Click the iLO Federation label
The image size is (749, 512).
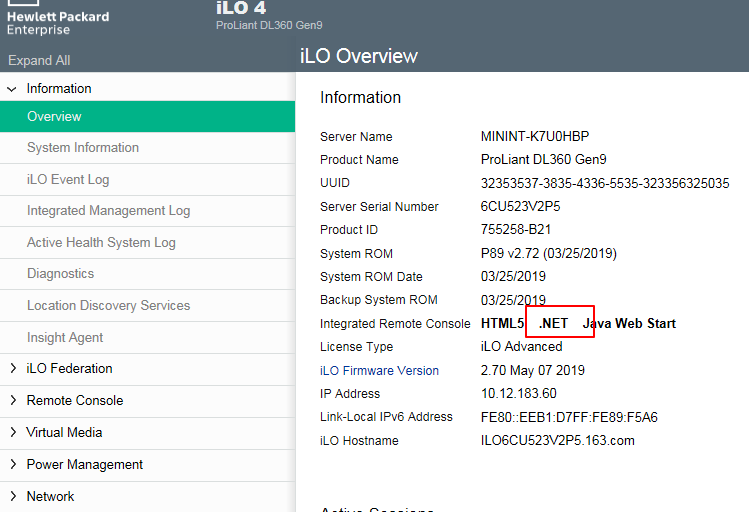coord(69,368)
